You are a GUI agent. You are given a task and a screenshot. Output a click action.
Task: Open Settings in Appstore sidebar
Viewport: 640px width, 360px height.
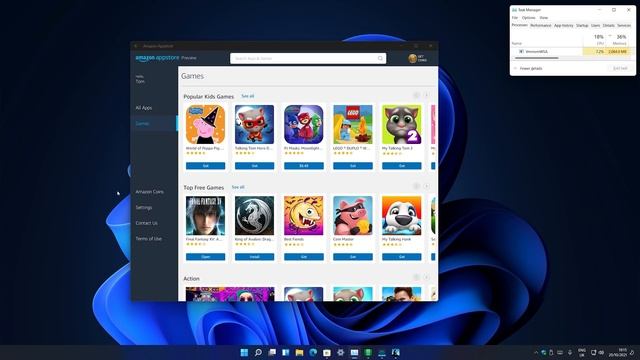point(144,208)
